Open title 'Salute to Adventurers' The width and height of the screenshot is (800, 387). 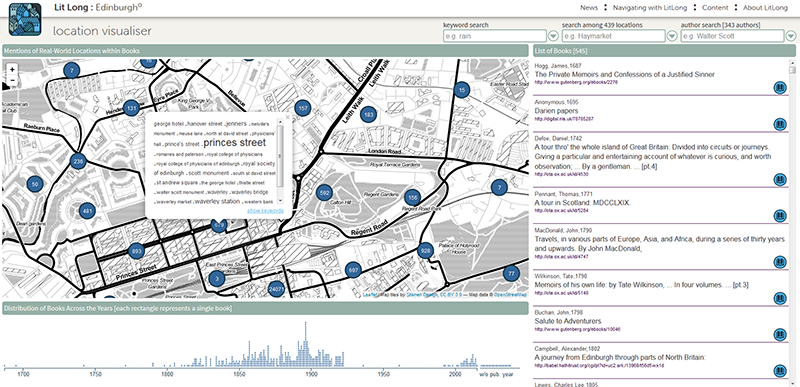[568, 321]
